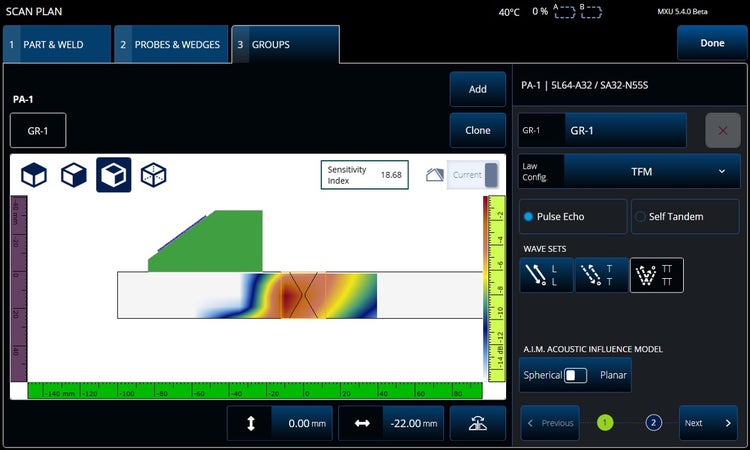
Task: Select the Self Tandem radio option
Action: pyautogui.click(x=685, y=216)
